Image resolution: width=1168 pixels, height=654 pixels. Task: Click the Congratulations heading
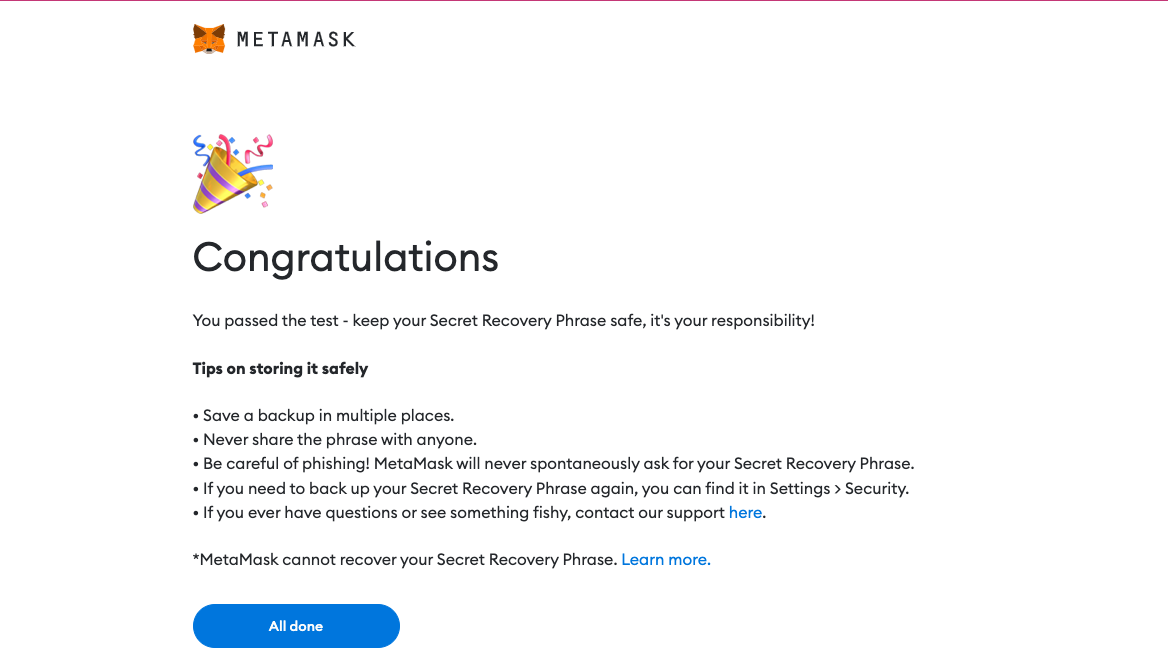(x=345, y=257)
